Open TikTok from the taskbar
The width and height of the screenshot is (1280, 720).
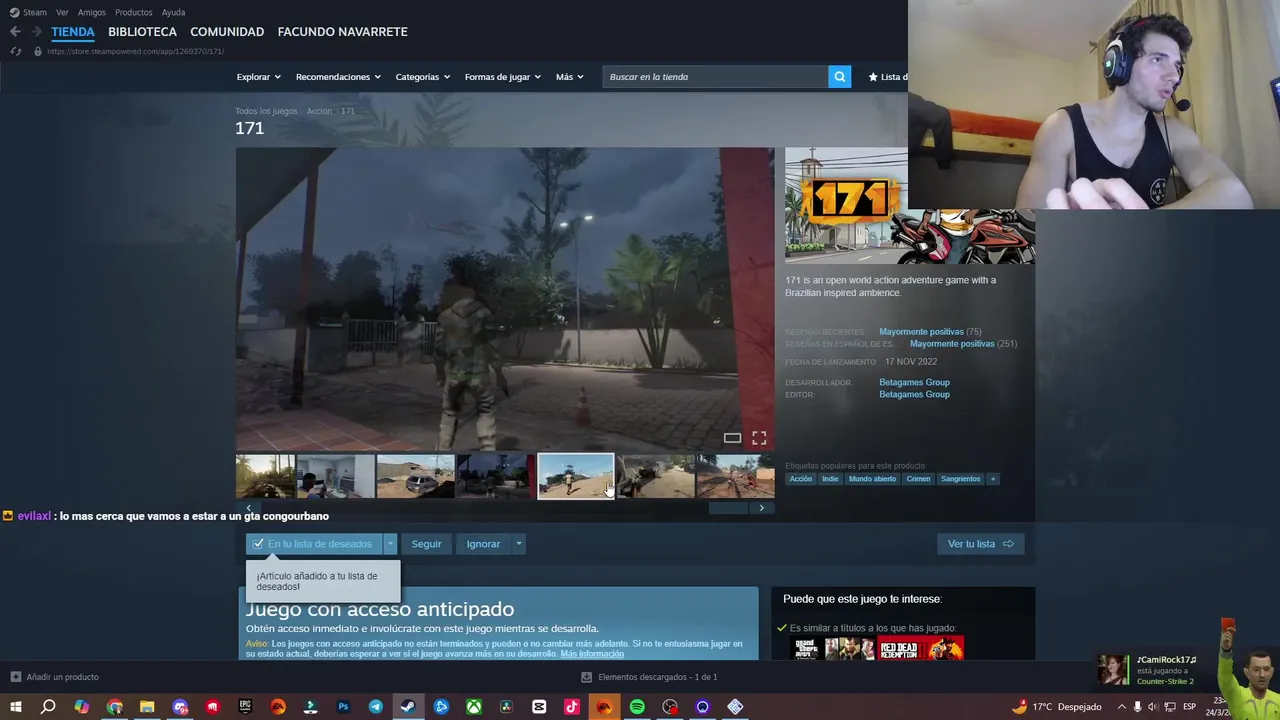[572, 707]
